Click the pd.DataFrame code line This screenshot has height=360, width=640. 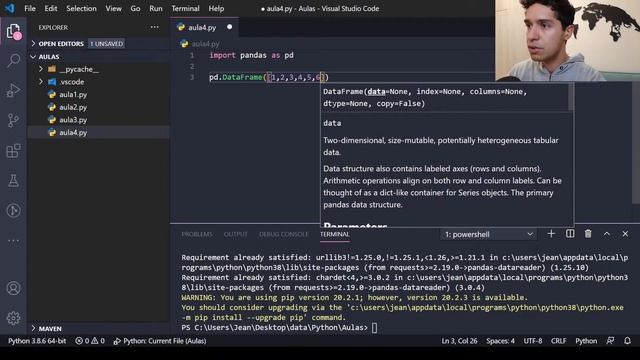pyautogui.click(x=269, y=77)
